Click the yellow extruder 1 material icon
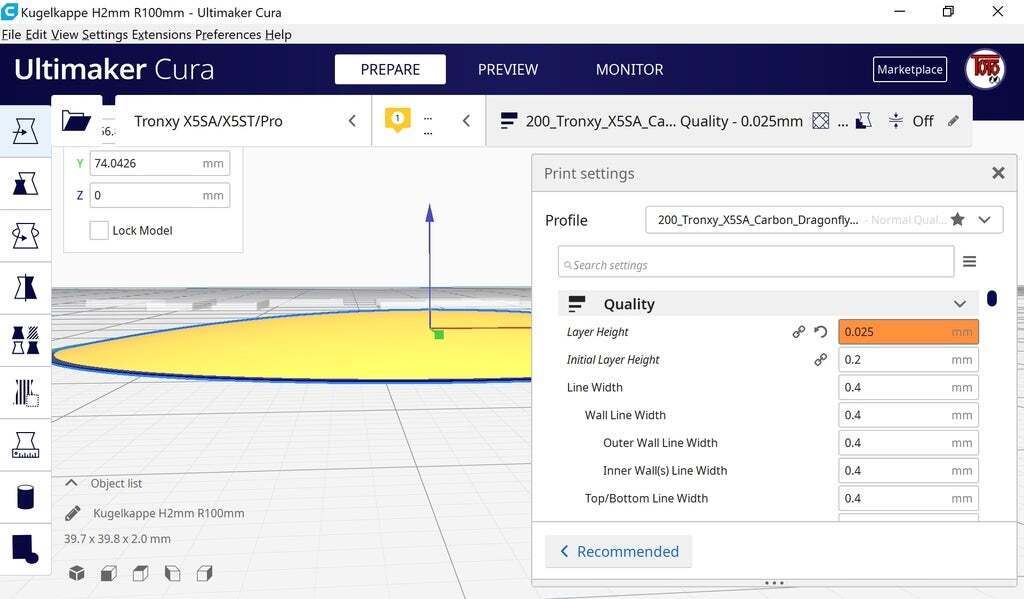1024x599 pixels. tap(397, 120)
